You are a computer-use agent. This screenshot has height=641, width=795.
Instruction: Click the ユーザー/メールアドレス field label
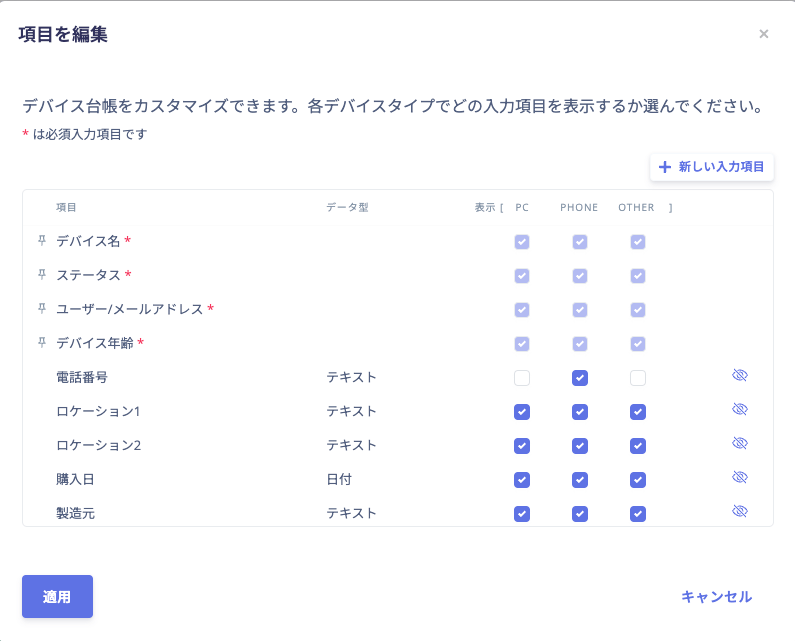coord(129,309)
